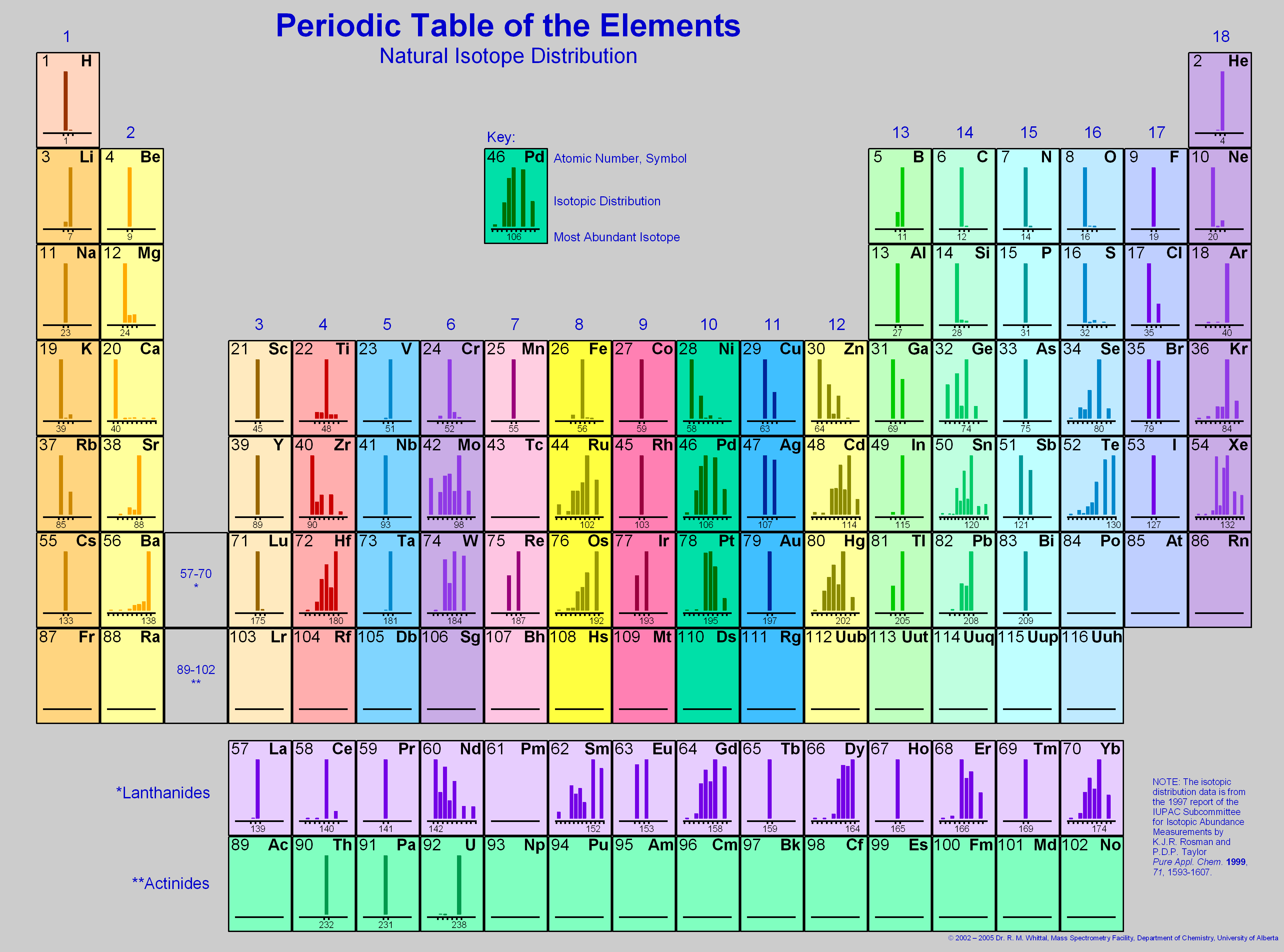
Task: Click the Oxygen (O) element cell
Action: [x=1092, y=196]
